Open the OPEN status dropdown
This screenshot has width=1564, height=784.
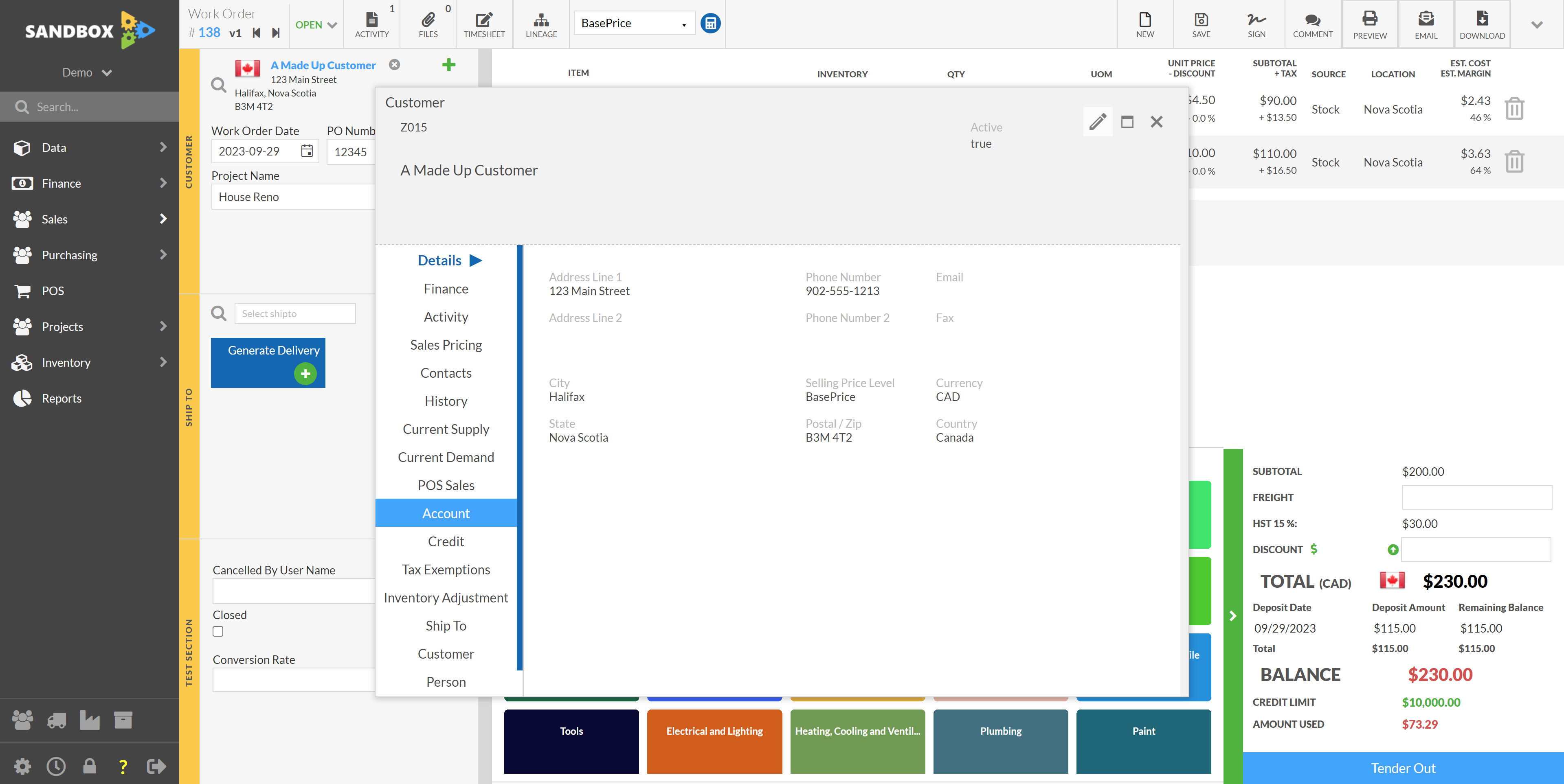(316, 25)
